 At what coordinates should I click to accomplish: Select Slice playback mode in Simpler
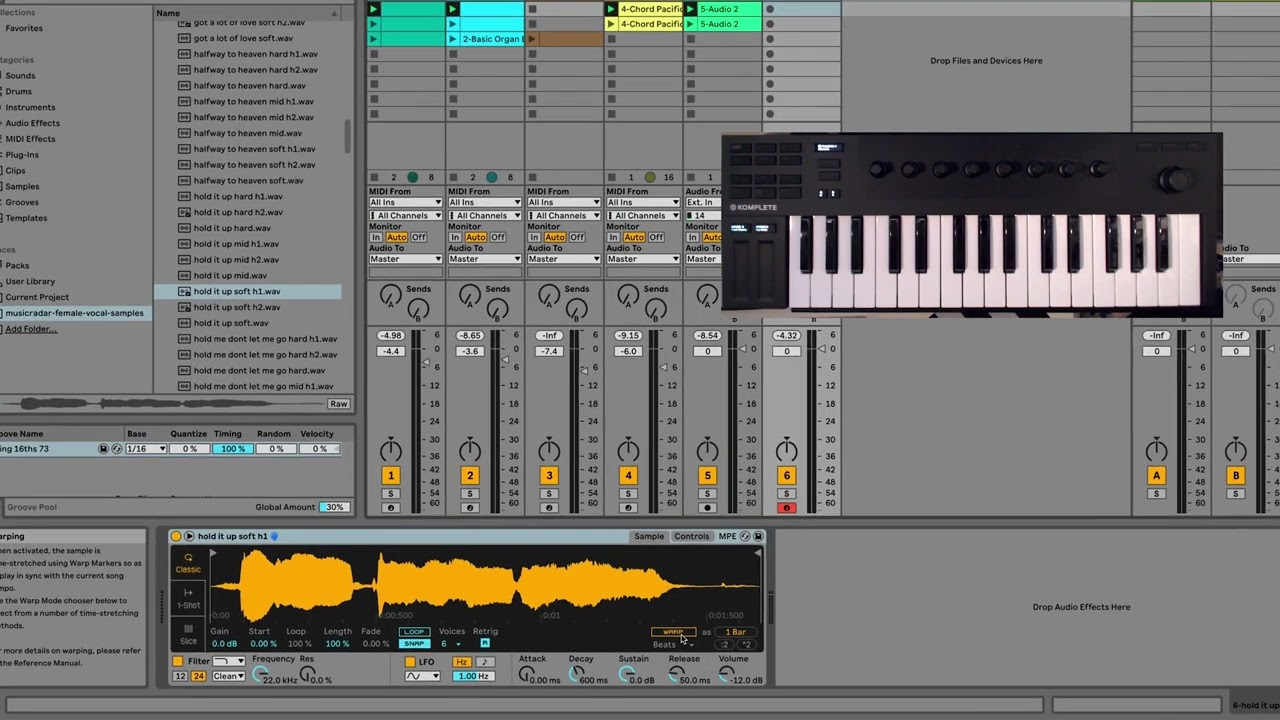pos(188,634)
